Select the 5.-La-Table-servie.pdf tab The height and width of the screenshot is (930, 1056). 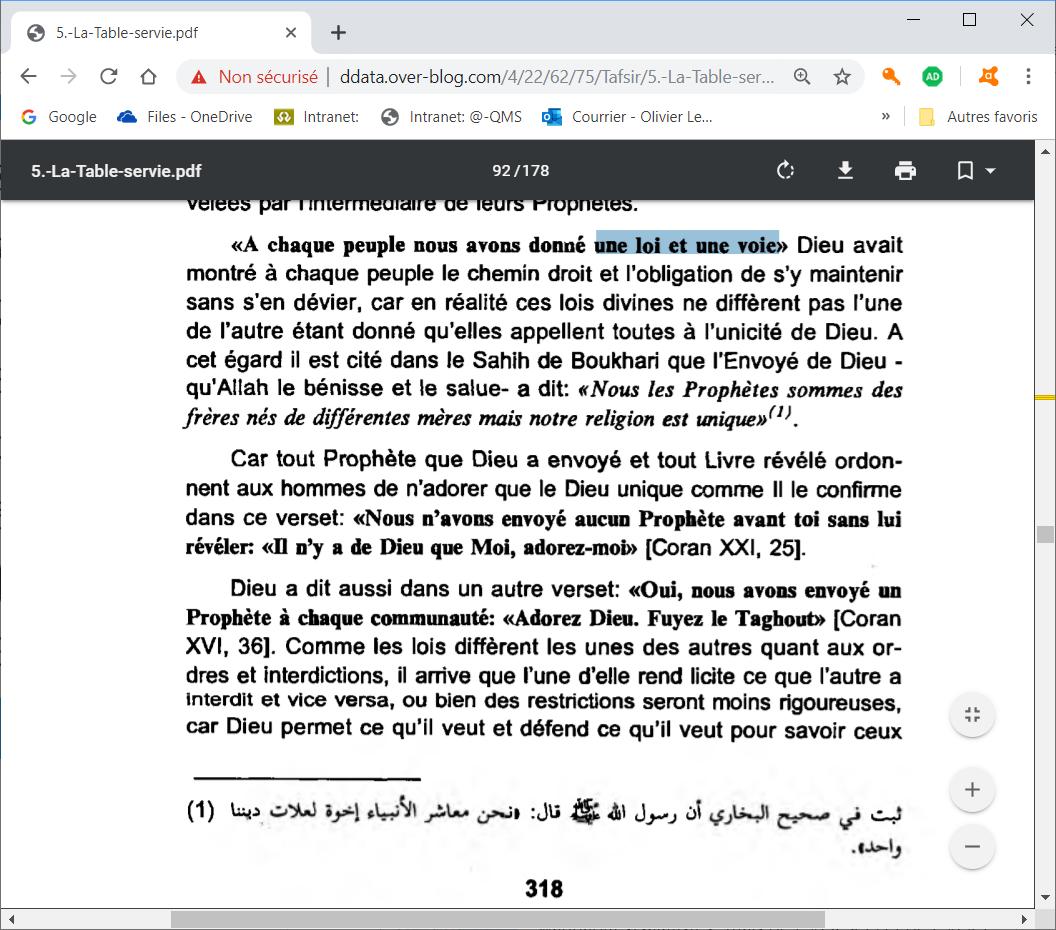(x=160, y=32)
